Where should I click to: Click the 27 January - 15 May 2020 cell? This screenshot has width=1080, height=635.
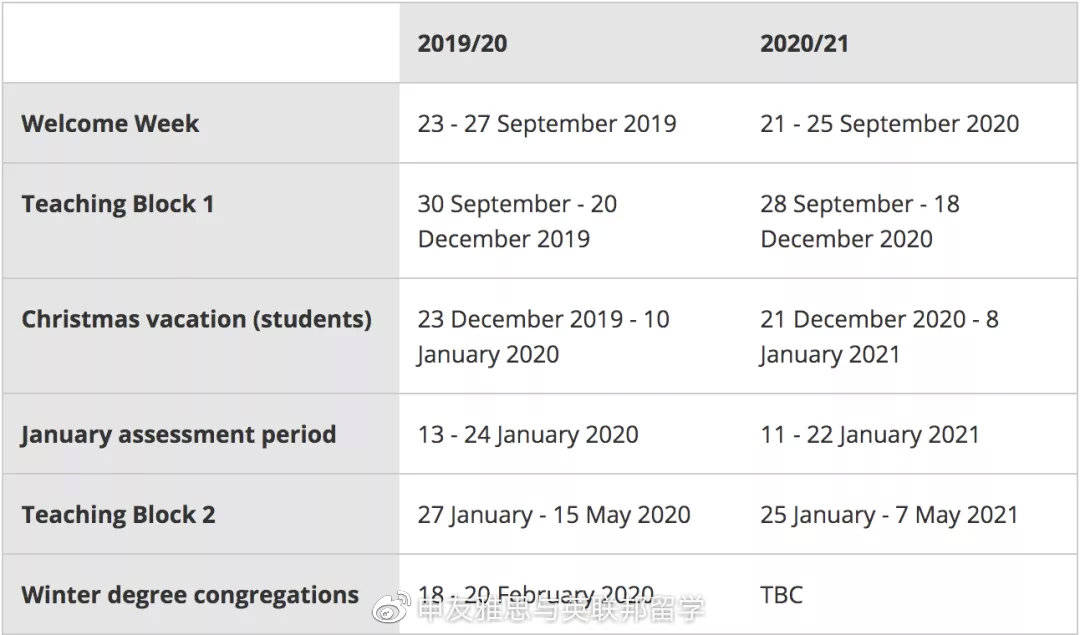point(554,515)
